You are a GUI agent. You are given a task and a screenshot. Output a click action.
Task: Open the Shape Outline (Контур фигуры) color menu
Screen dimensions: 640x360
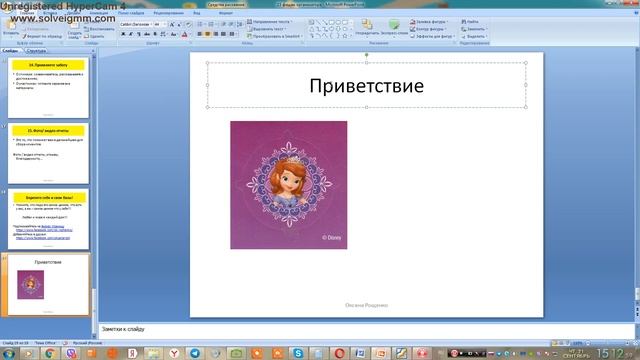pos(428,29)
